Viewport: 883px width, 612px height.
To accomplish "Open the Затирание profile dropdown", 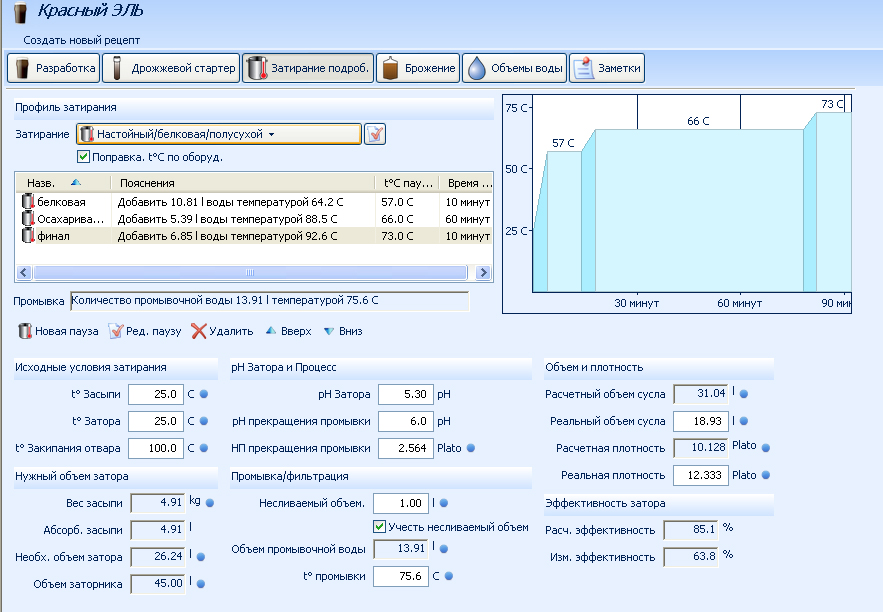I will pyautogui.click(x=218, y=134).
